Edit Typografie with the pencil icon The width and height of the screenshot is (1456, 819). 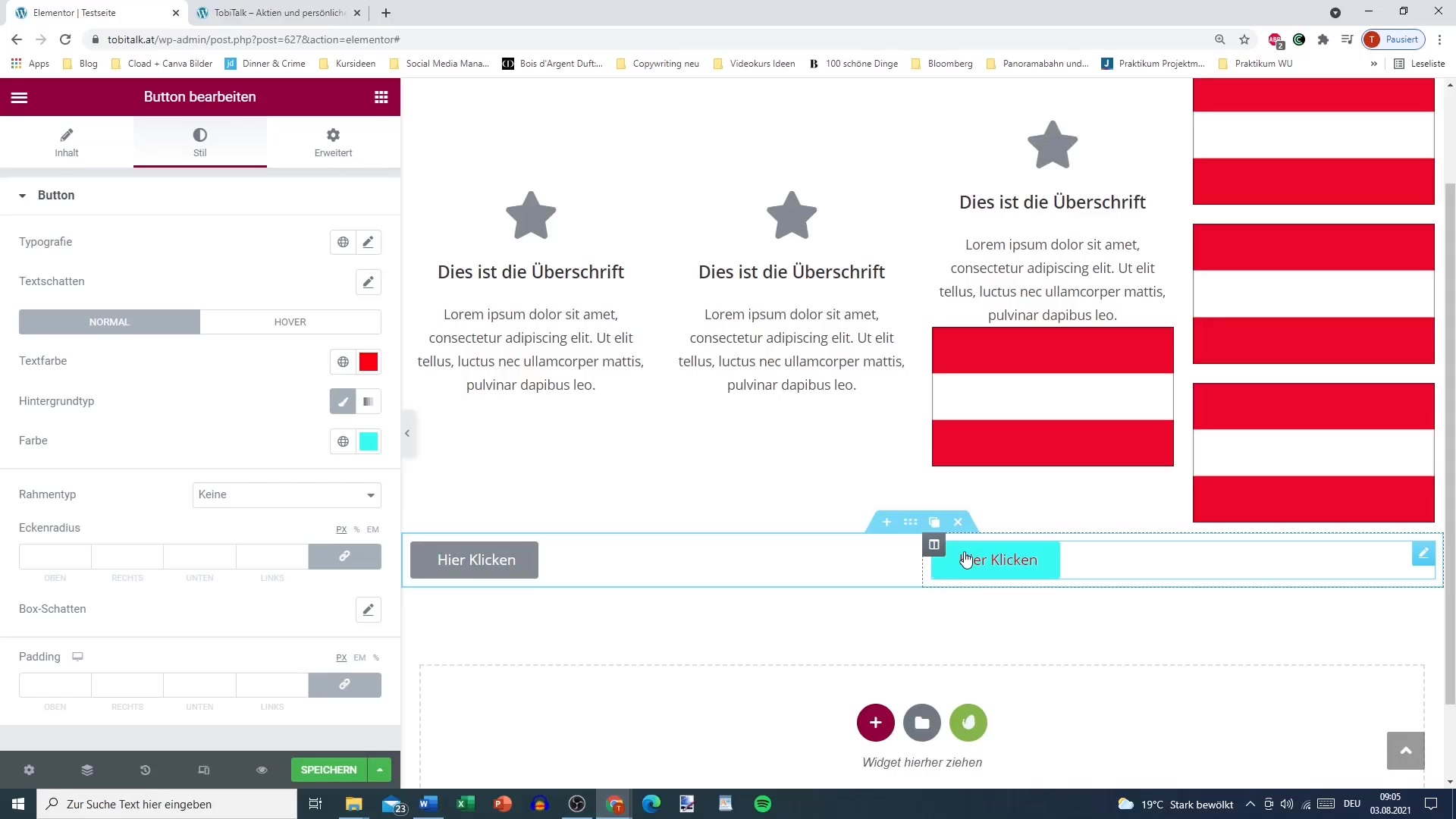pos(368,242)
